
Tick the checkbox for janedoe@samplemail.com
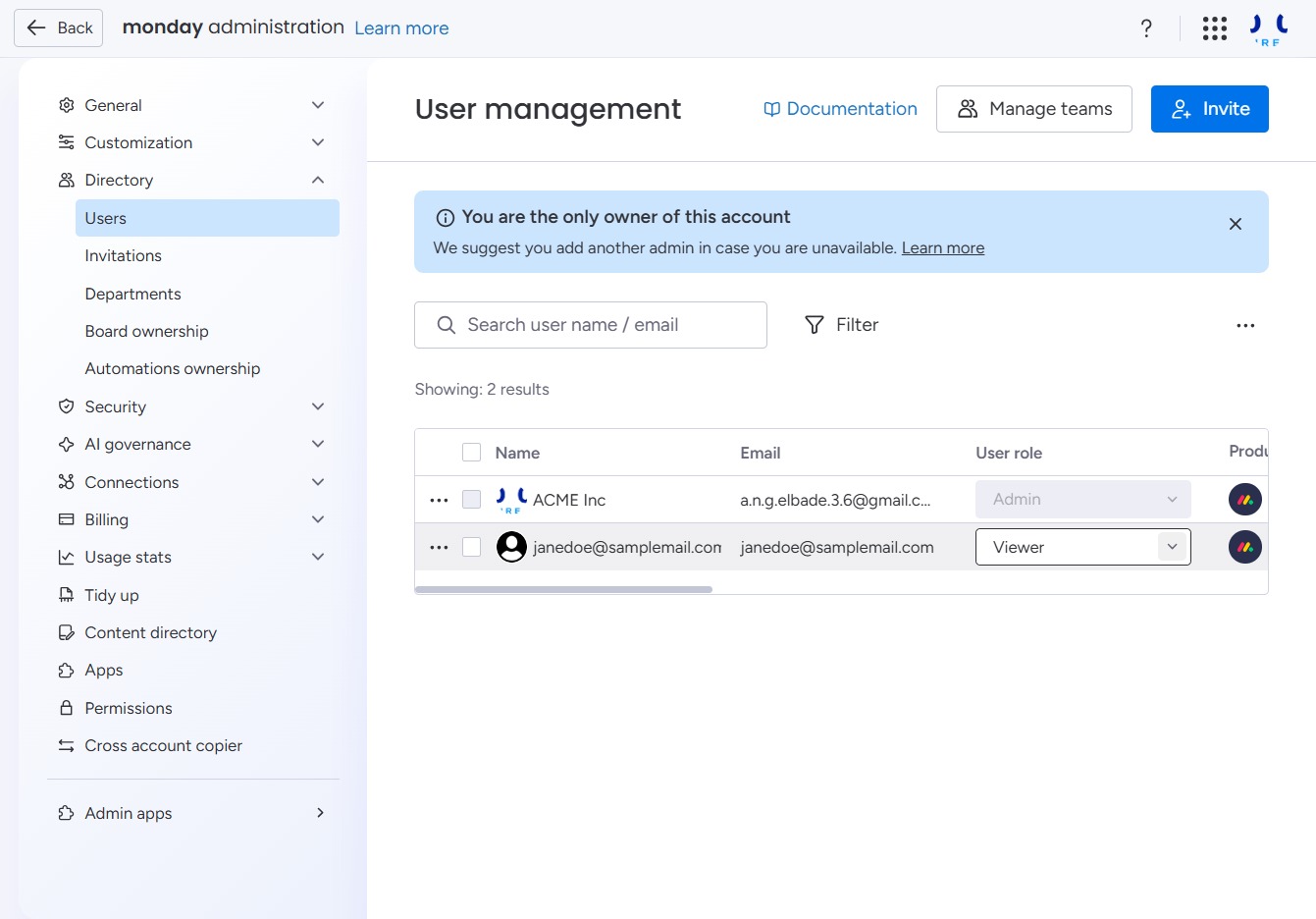(471, 547)
